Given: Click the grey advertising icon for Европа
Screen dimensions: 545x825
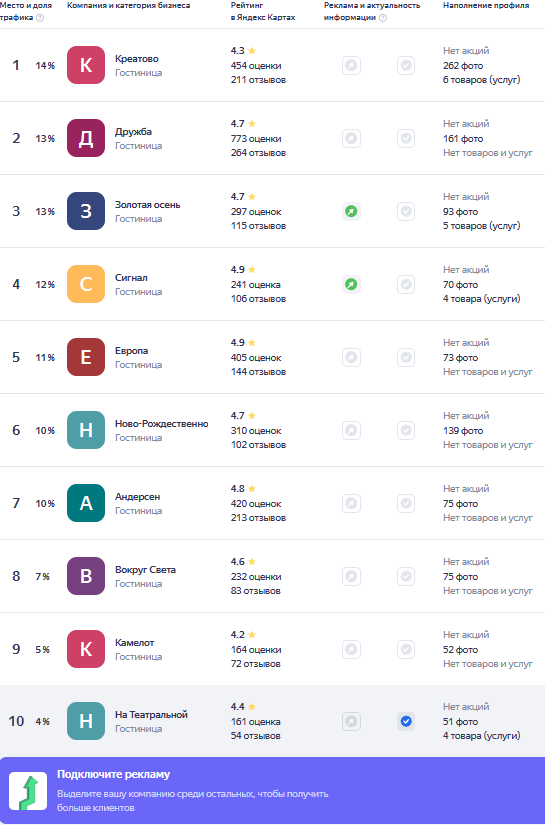Looking at the screenshot, I should [x=351, y=358].
